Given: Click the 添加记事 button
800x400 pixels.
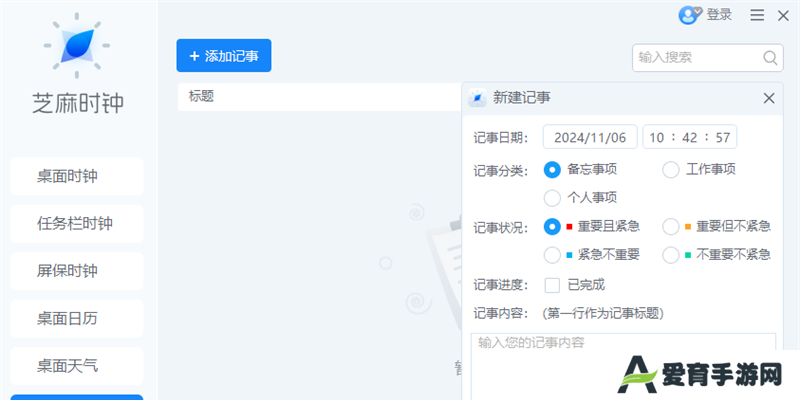Looking at the screenshot, I should [224, 56].
